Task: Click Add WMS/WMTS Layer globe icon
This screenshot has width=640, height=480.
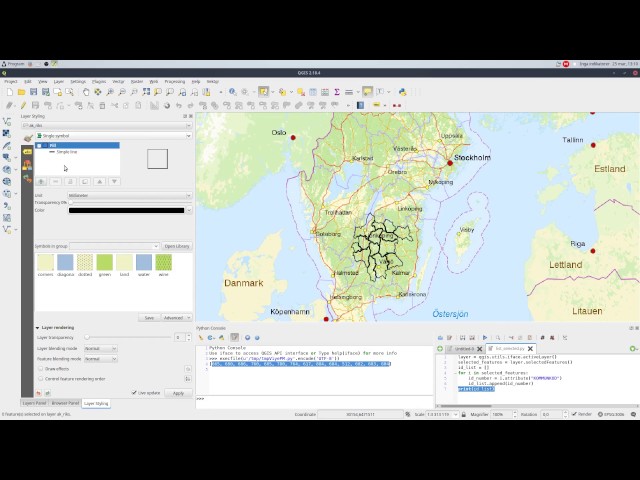Action: click(x=7, y=169)
